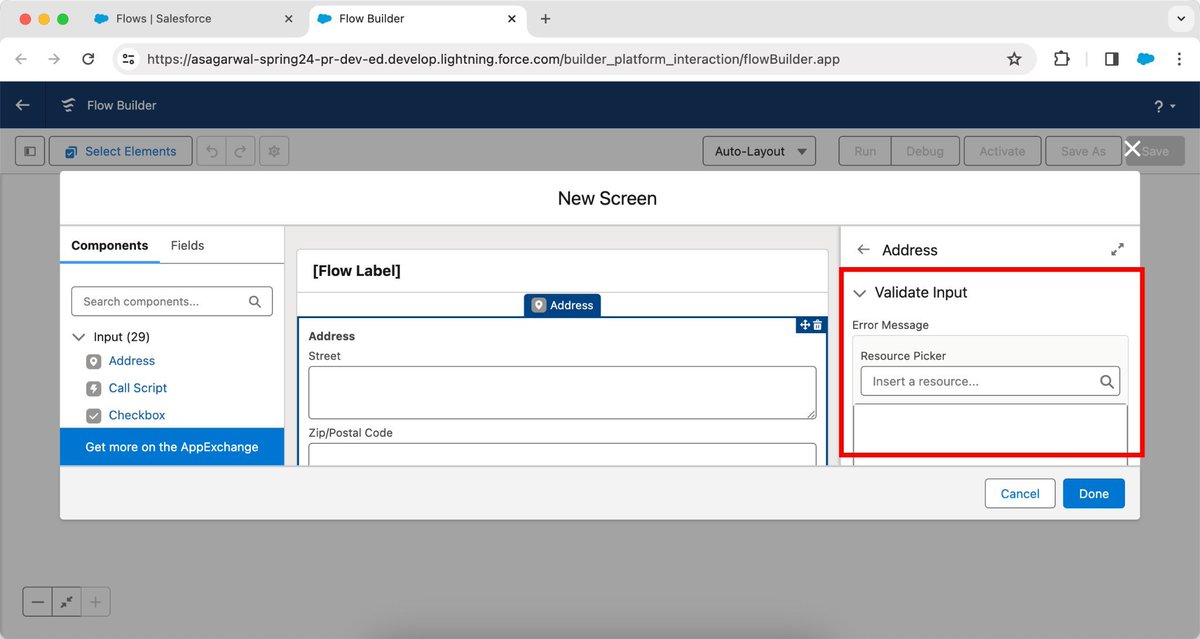Click the move icon on Address component
This screenshot has width=1200, height=639.
804,325
